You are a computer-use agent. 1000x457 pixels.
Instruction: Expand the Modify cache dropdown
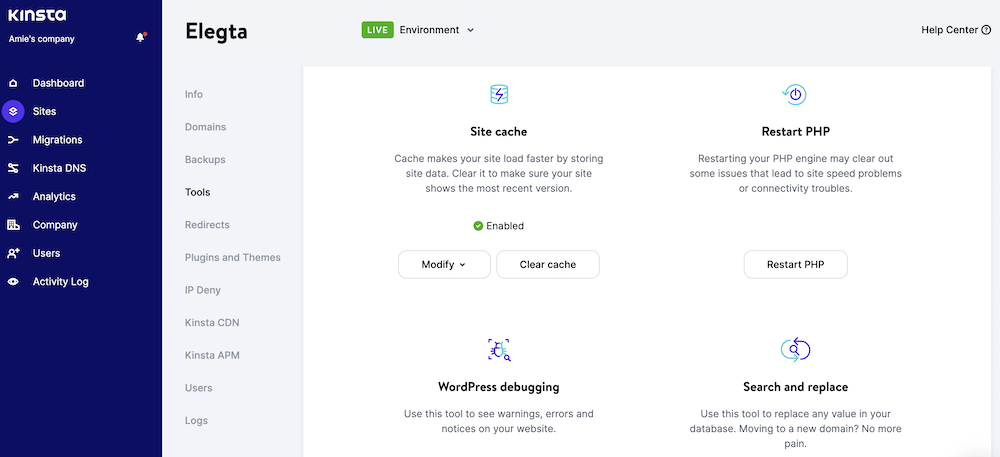pos(444,265)
